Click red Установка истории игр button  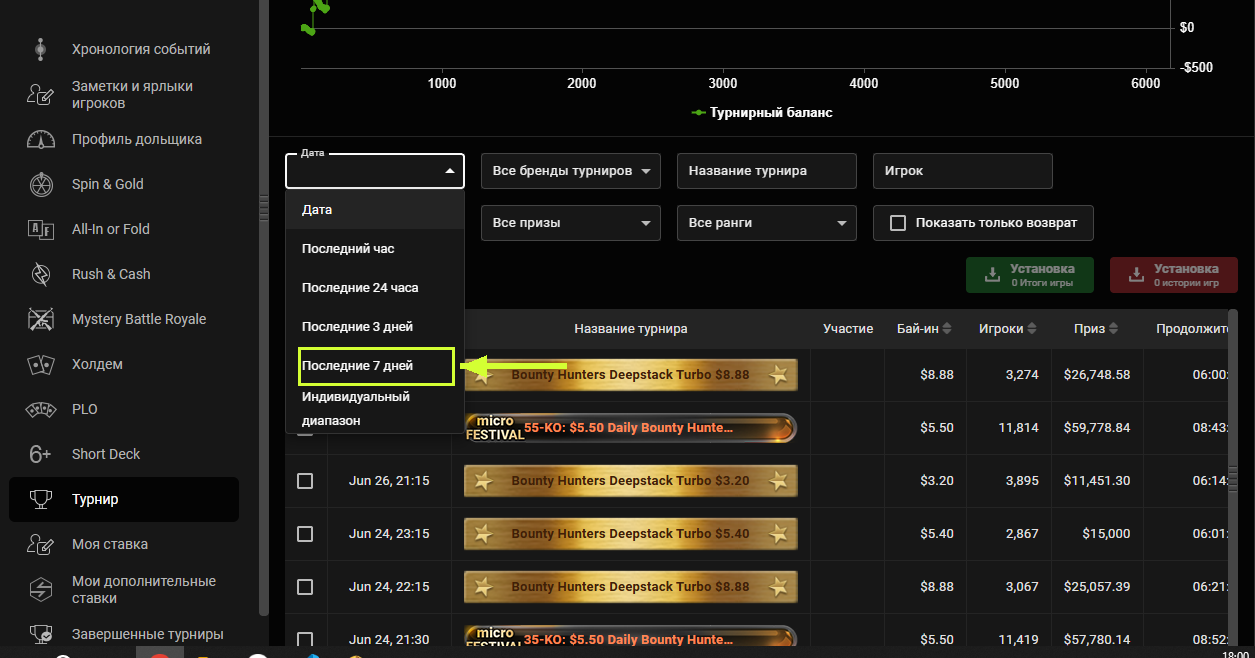[1175, 275]
